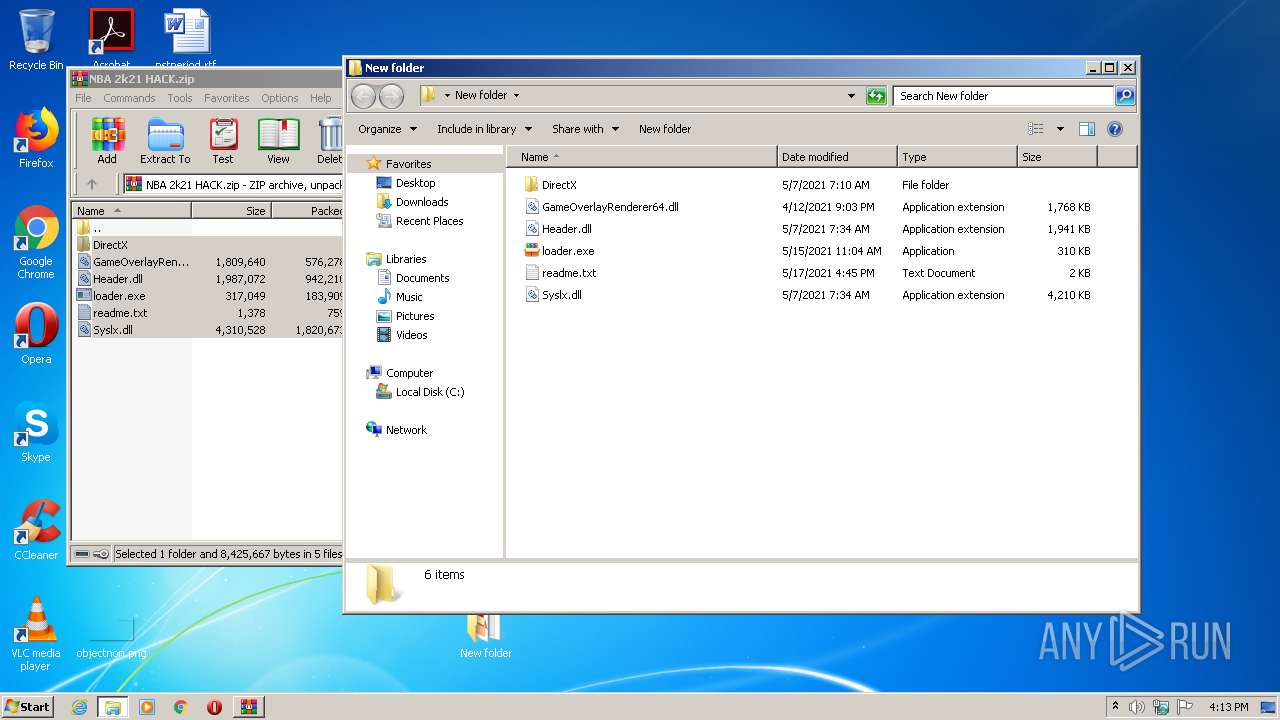Click the Extract To icon in WinRAR
The image size is (1280, 720).
pyautogui.click(x=165, y=140)
